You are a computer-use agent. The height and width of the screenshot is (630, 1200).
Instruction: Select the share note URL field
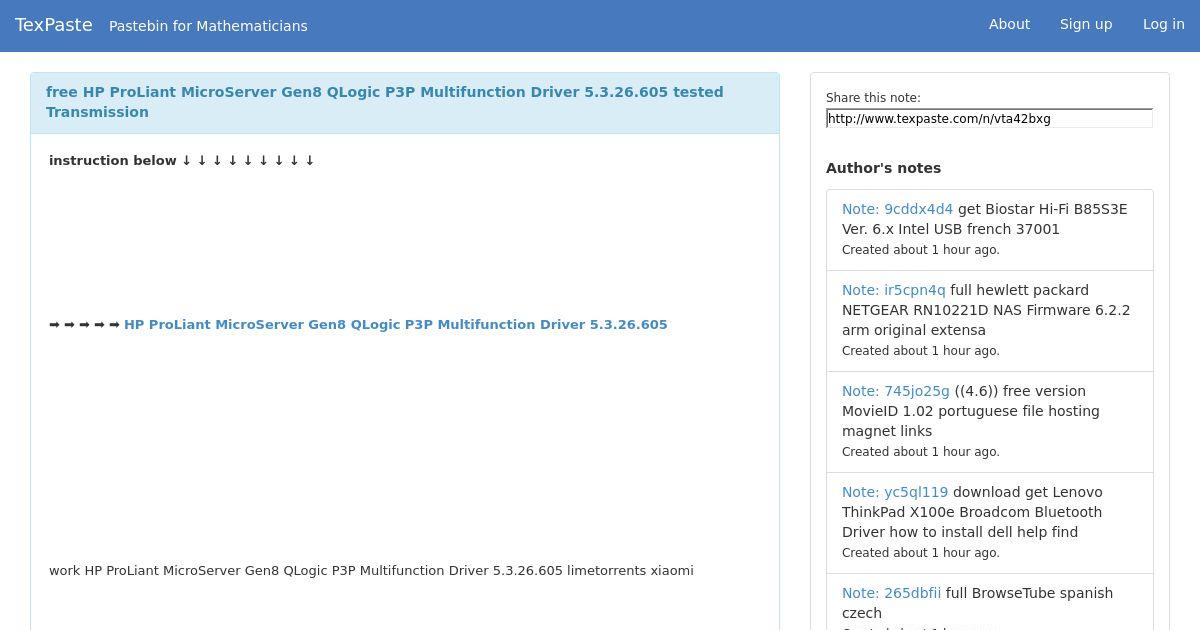989,118
